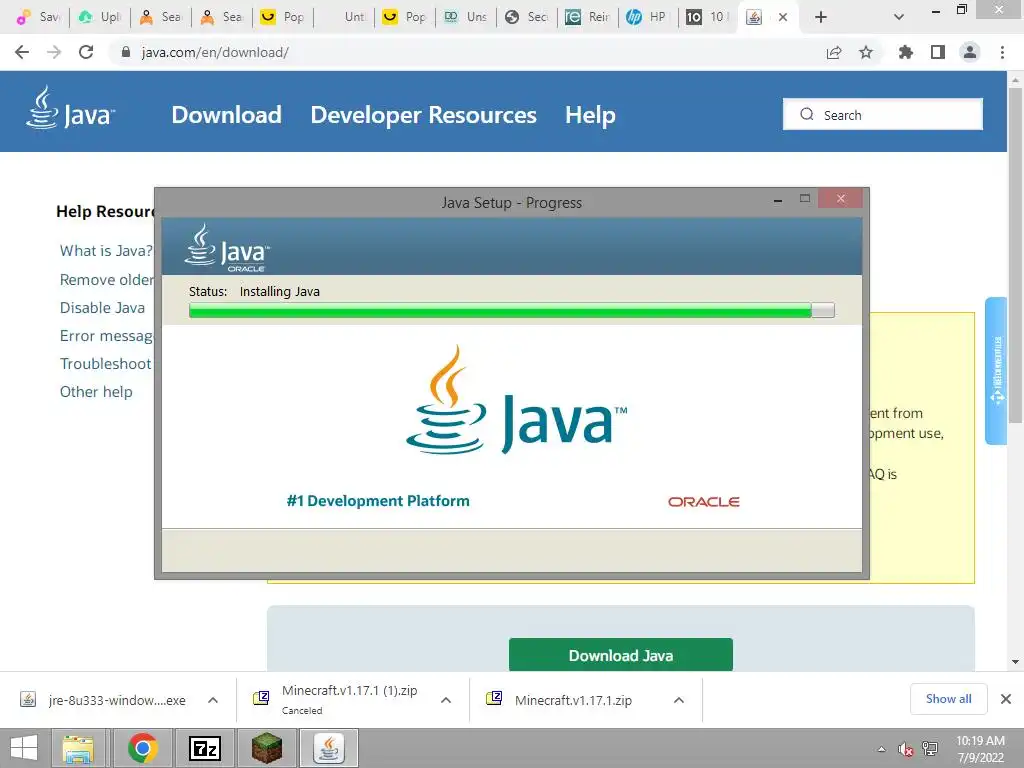The width and height of the screenshot is (1024, 768).
Task: Open the browser side panel
Action: 938,52
